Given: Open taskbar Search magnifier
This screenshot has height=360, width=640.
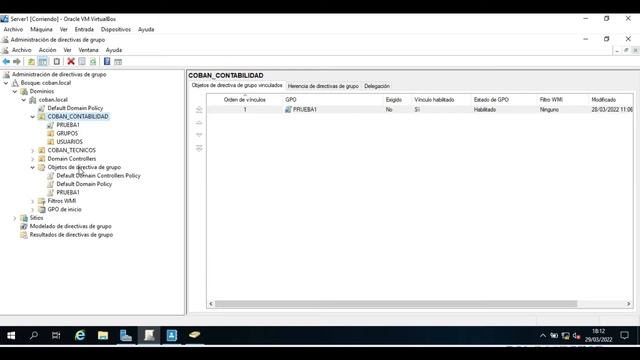Looking at the screenshot, I should click(34, 336).
